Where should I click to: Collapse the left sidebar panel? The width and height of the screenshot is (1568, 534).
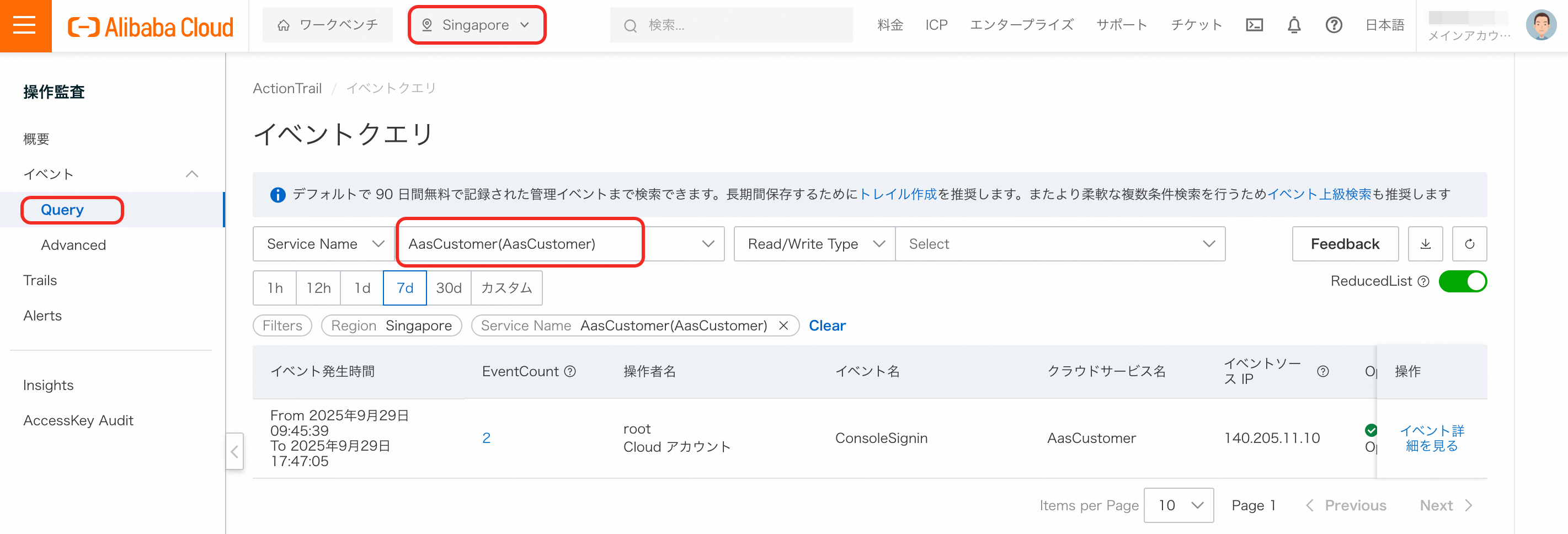point(234,451)
